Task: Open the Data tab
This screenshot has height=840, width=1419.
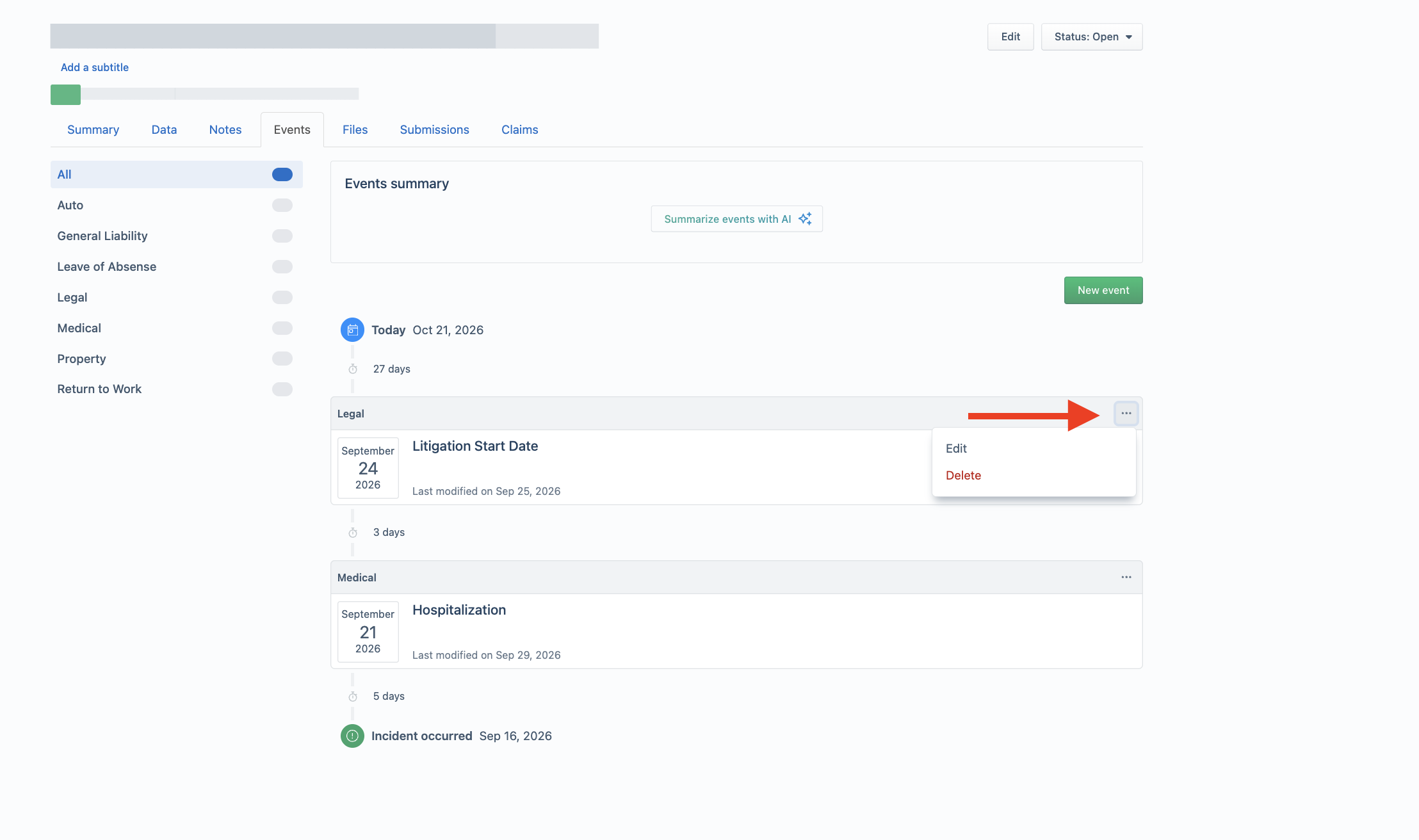Action: (x=164, y=130)
